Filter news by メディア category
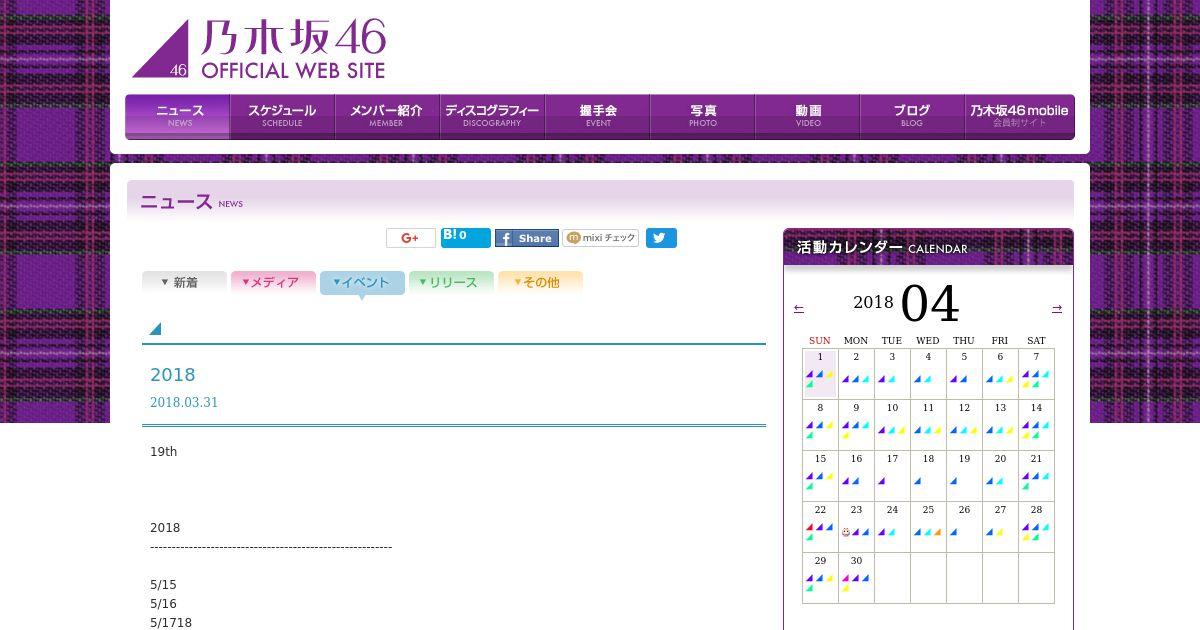1200x630 pixels. (273, 283)
